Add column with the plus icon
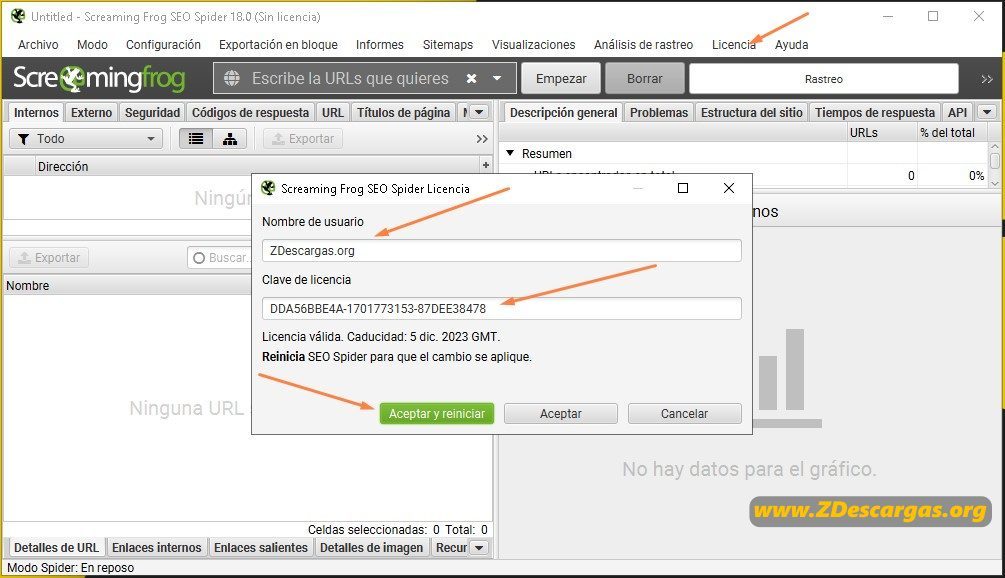This screenshot has width=1005, height=578. click(485, 165)
